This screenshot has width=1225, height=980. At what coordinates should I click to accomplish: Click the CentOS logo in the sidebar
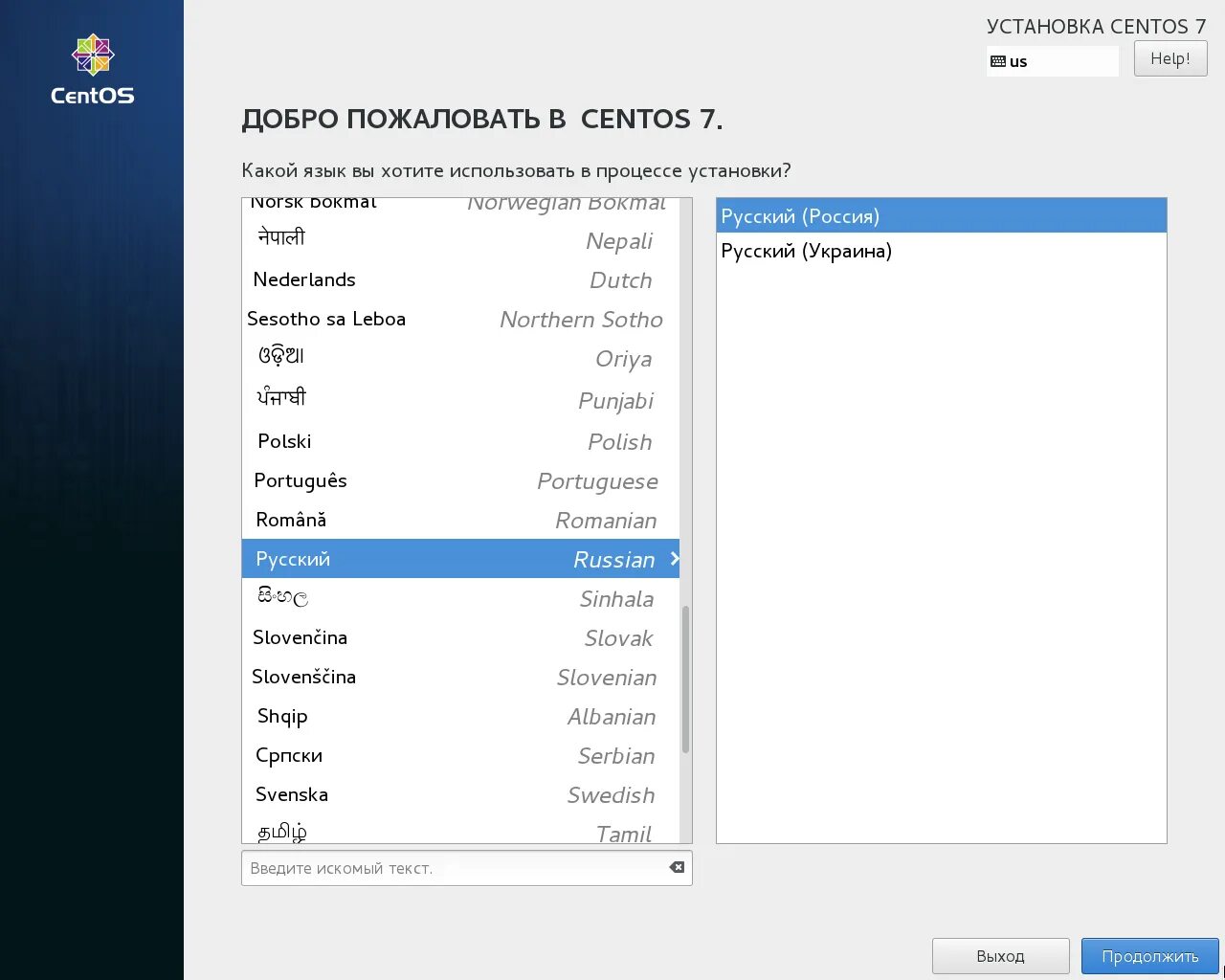pyautogui.click(x=93, y=70)
